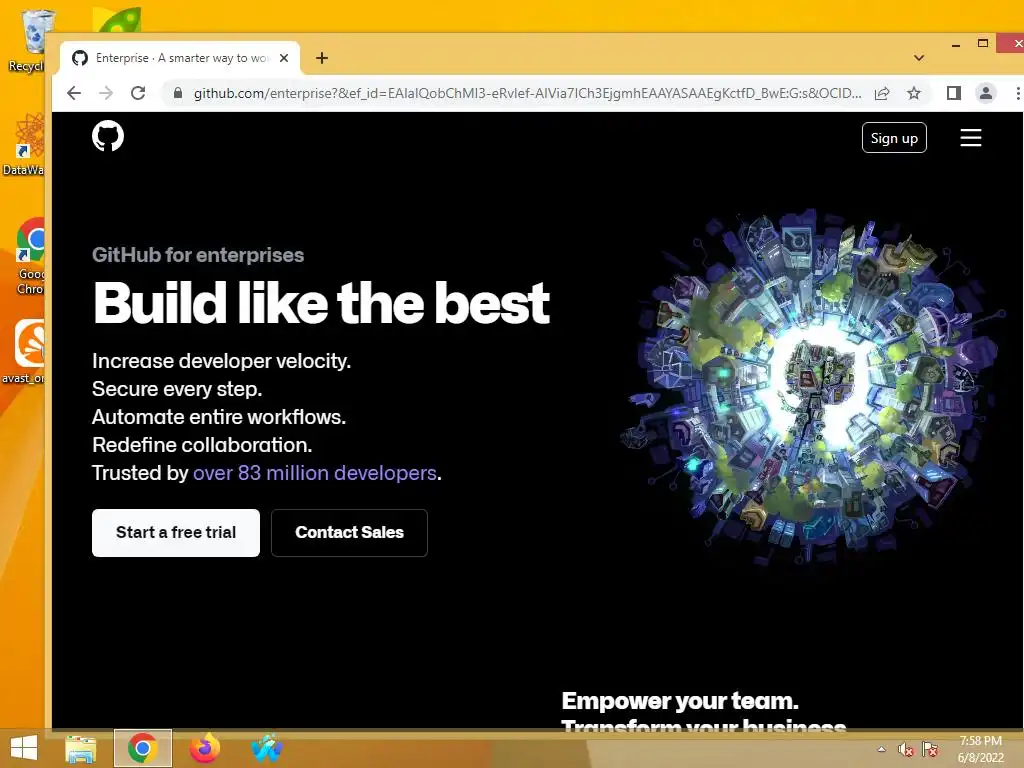1024x768 pixels.
Task: Click the Build like the best heading
Action: pyautogui.click(x=321, y=303)
